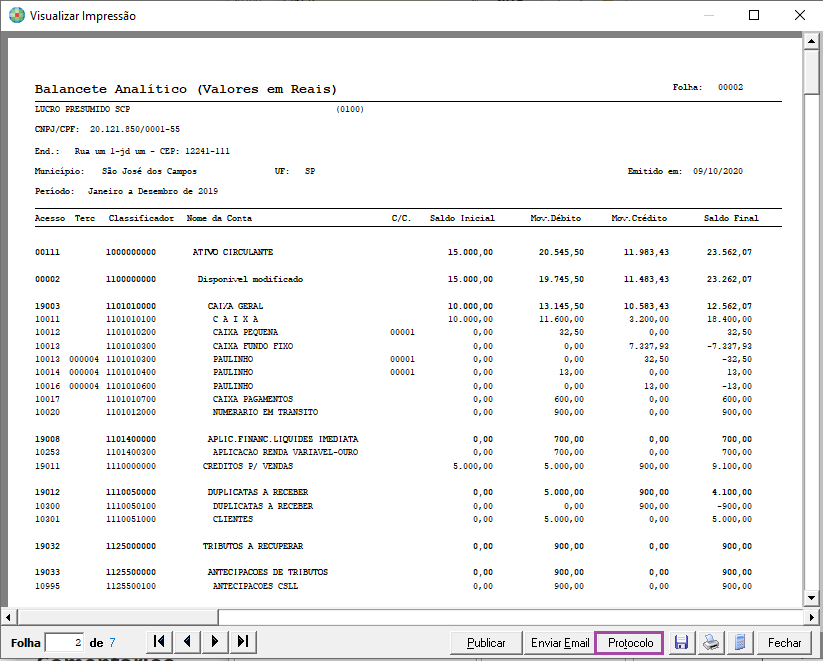This screenshot has height=661, width=823.
Task: Click the vertical scrollbar thumb
Action: pyautogui.click(x=811, y=71)
